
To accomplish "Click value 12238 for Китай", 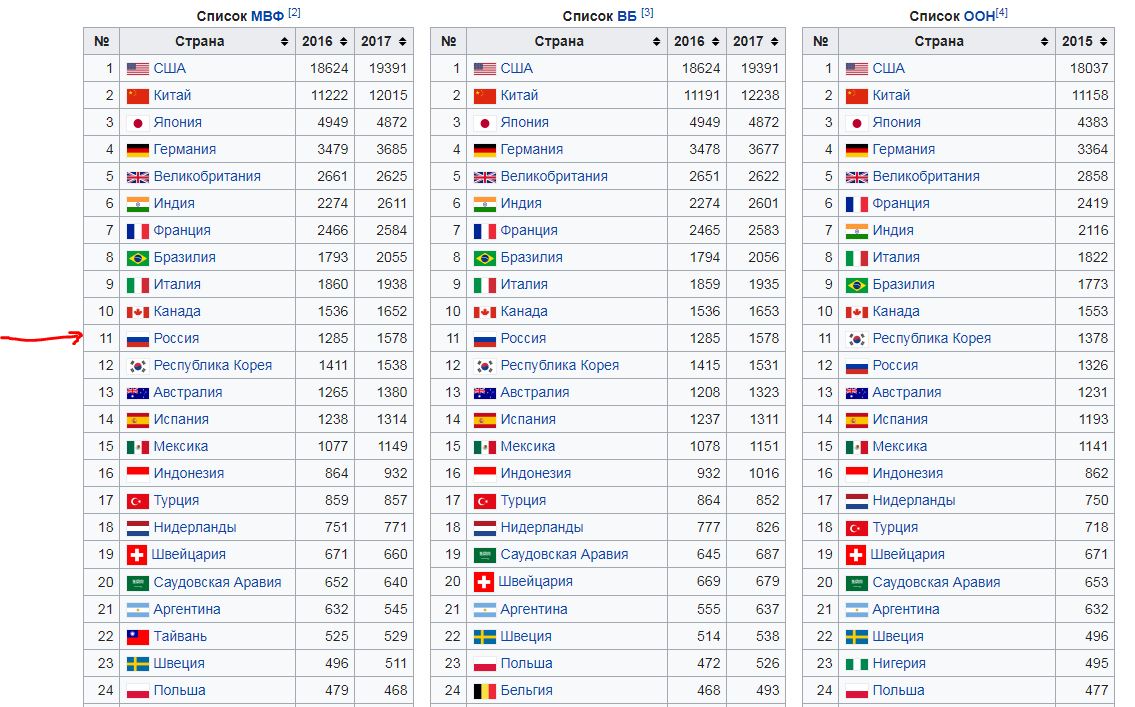I will (759, 96).
